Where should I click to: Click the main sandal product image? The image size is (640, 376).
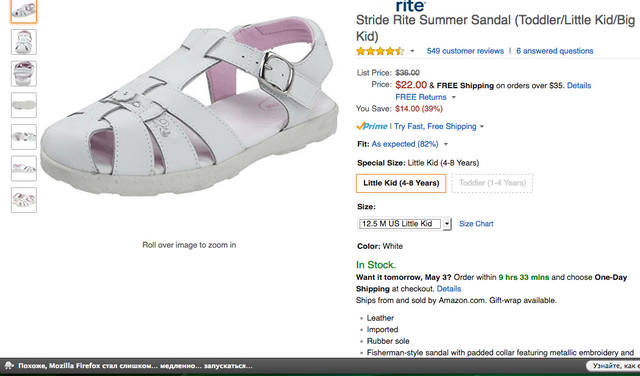[189, 107]
